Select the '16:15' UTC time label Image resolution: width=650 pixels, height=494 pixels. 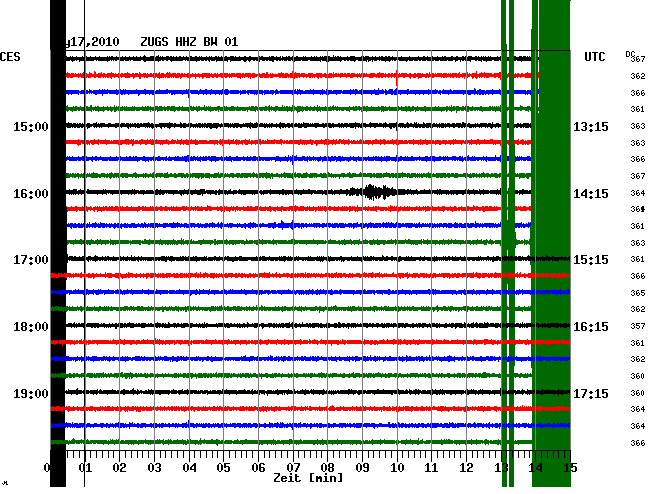(x=591, y=327)
